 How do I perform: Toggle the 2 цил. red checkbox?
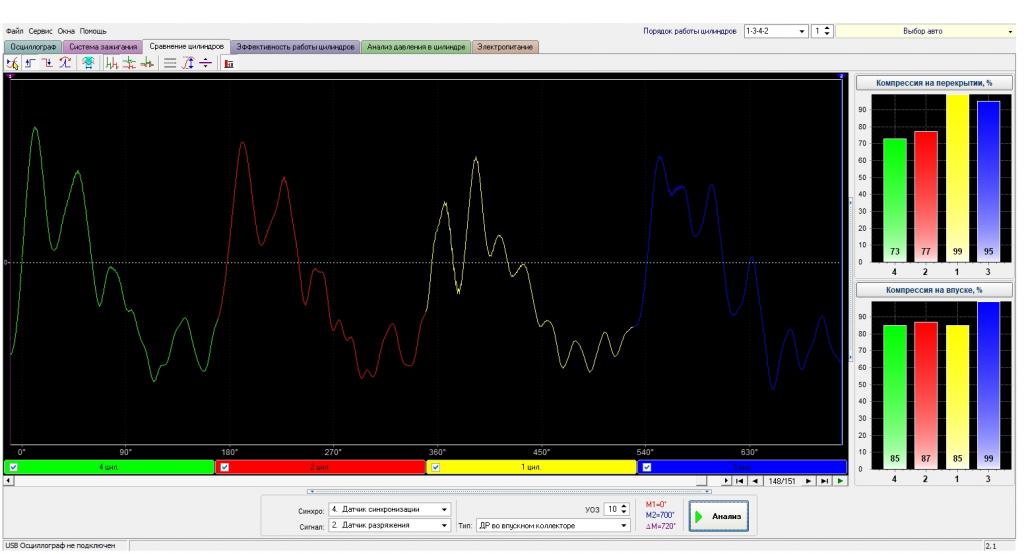[x=225, y=467]
